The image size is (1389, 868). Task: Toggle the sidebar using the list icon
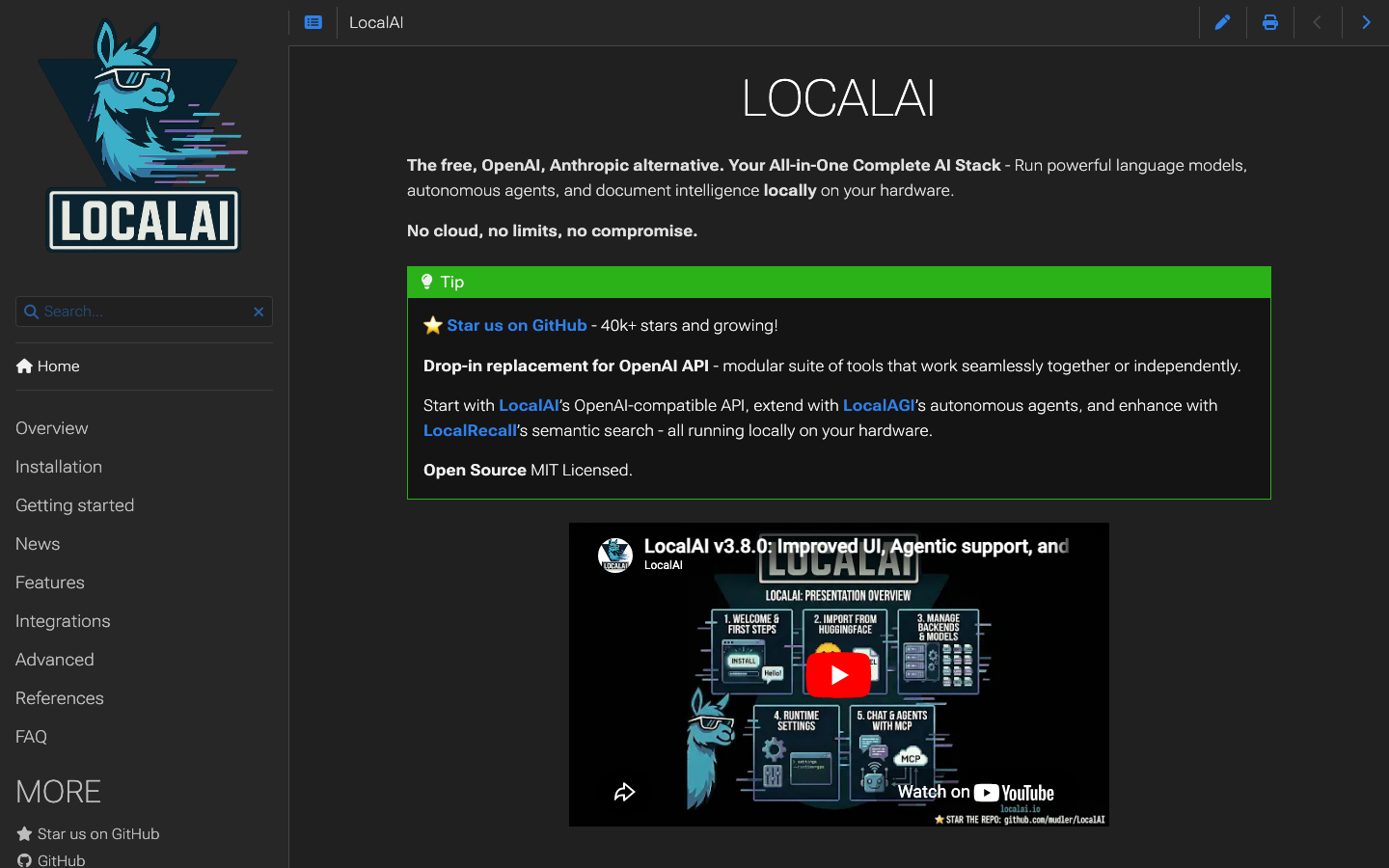coord(313,21)
